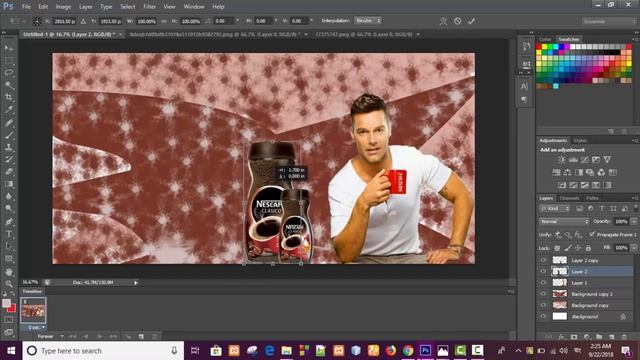Click the Windows search box

[x=103, y=351]
